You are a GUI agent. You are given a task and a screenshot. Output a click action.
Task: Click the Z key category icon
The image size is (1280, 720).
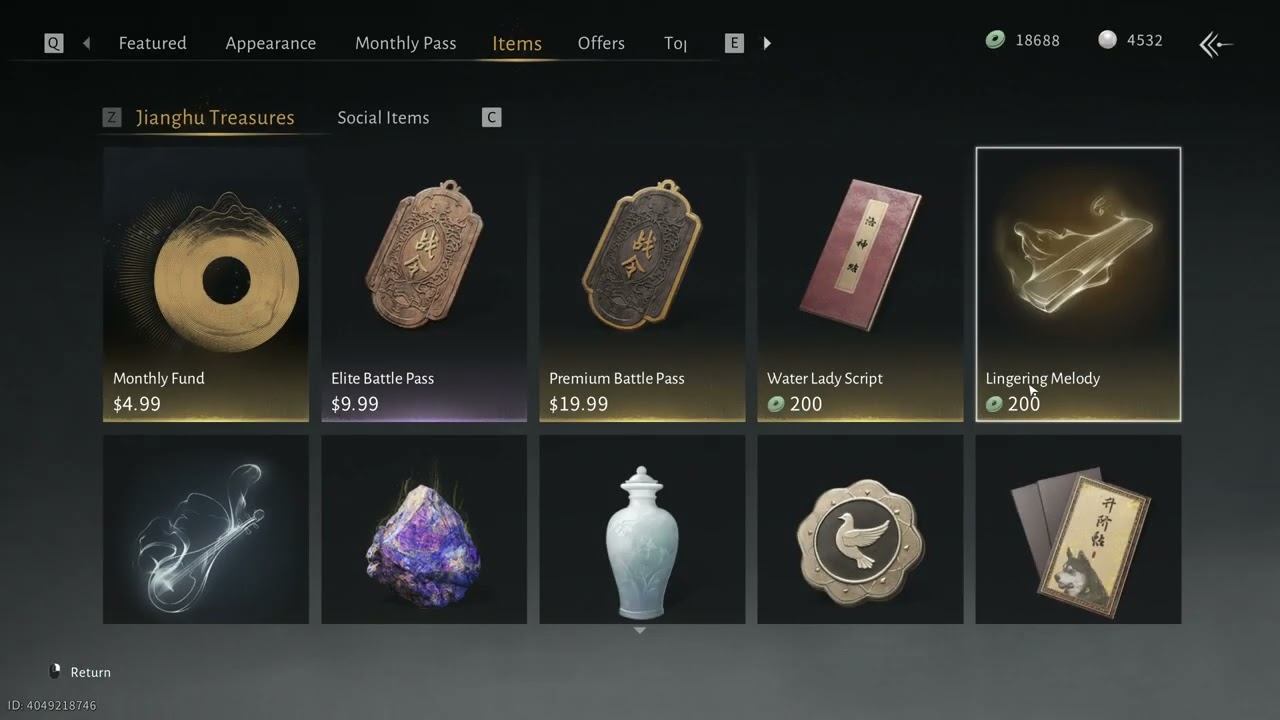point(112,118)
